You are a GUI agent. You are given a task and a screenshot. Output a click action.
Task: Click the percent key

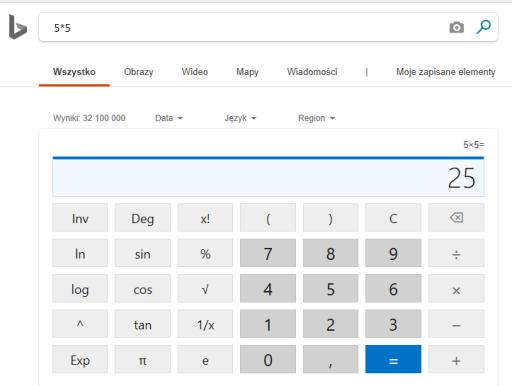(x=205, y=253)
